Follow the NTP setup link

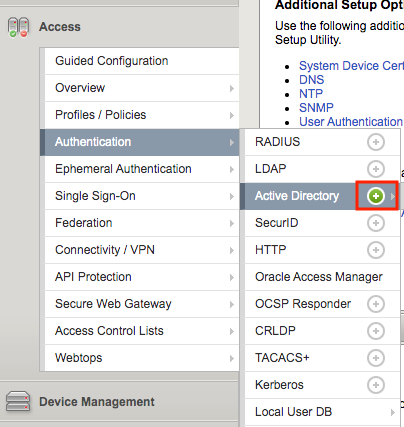[311, 94]
